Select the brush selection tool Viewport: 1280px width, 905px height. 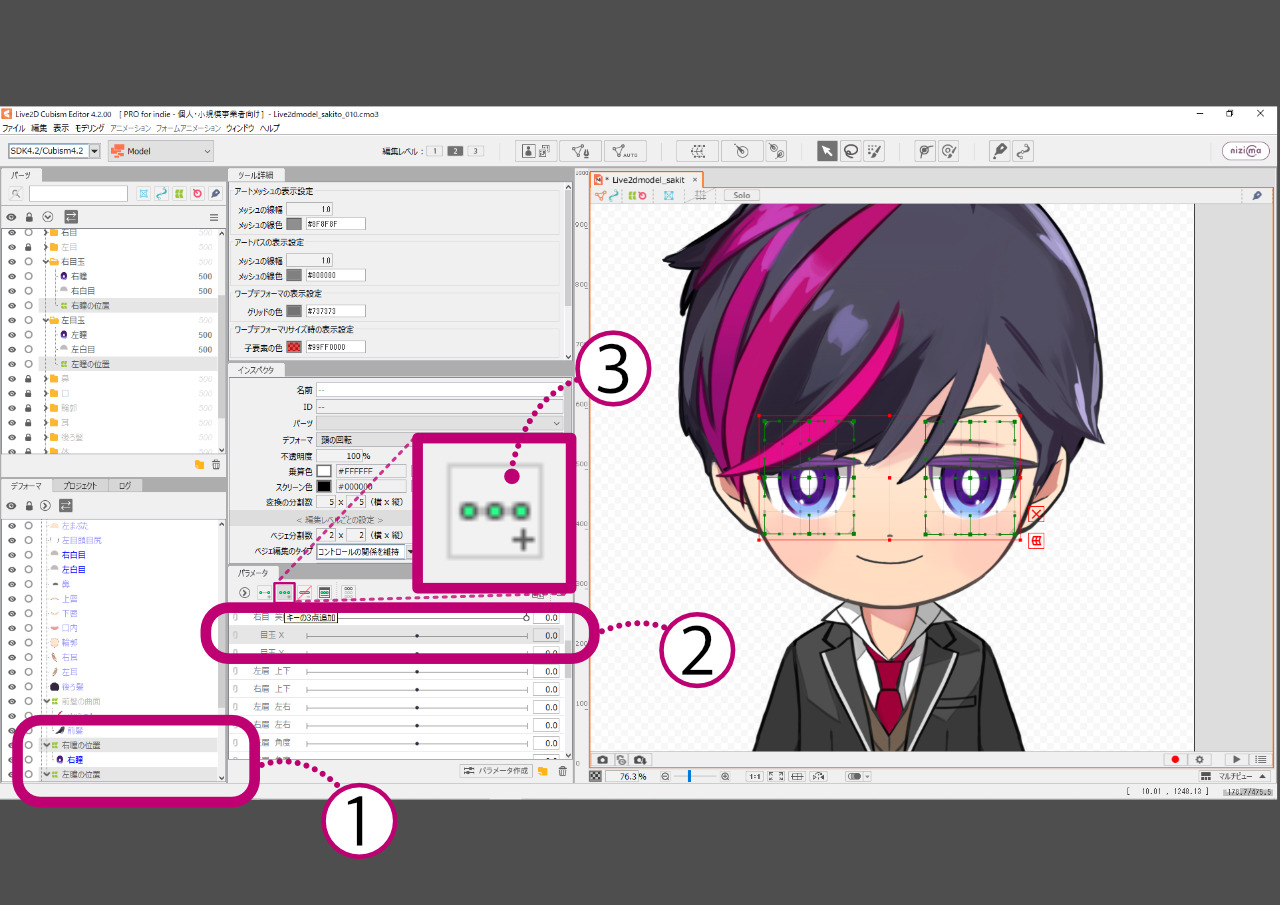(x=874, y=151)
